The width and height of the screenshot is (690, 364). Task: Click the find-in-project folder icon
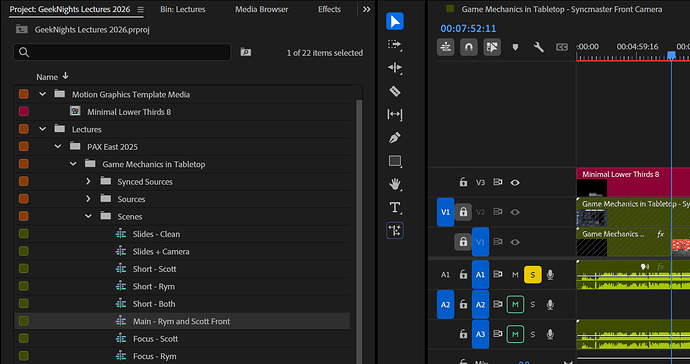[x=246, y=52]
